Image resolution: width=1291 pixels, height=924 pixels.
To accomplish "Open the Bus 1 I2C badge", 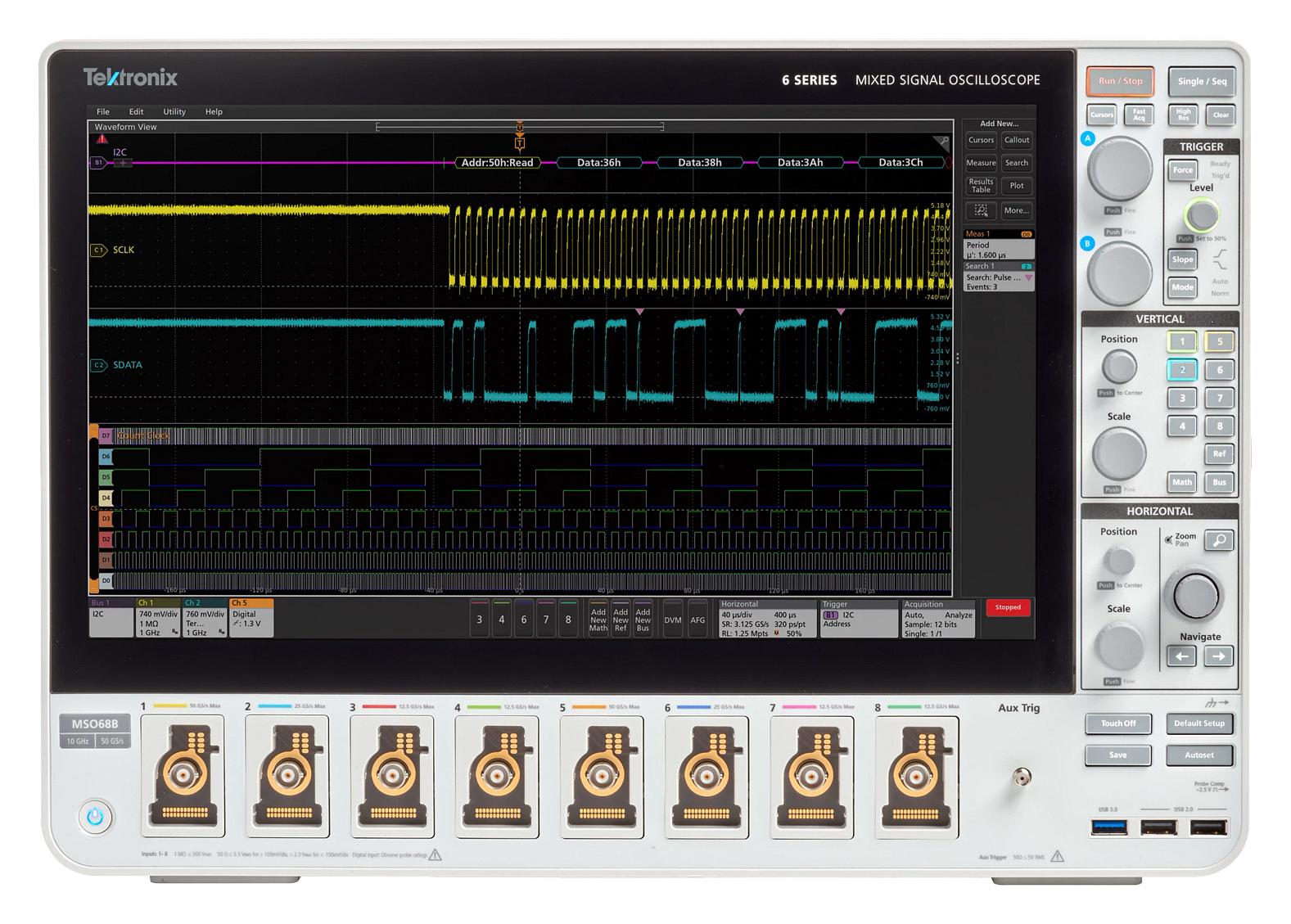I will click(x=111, y=618).
